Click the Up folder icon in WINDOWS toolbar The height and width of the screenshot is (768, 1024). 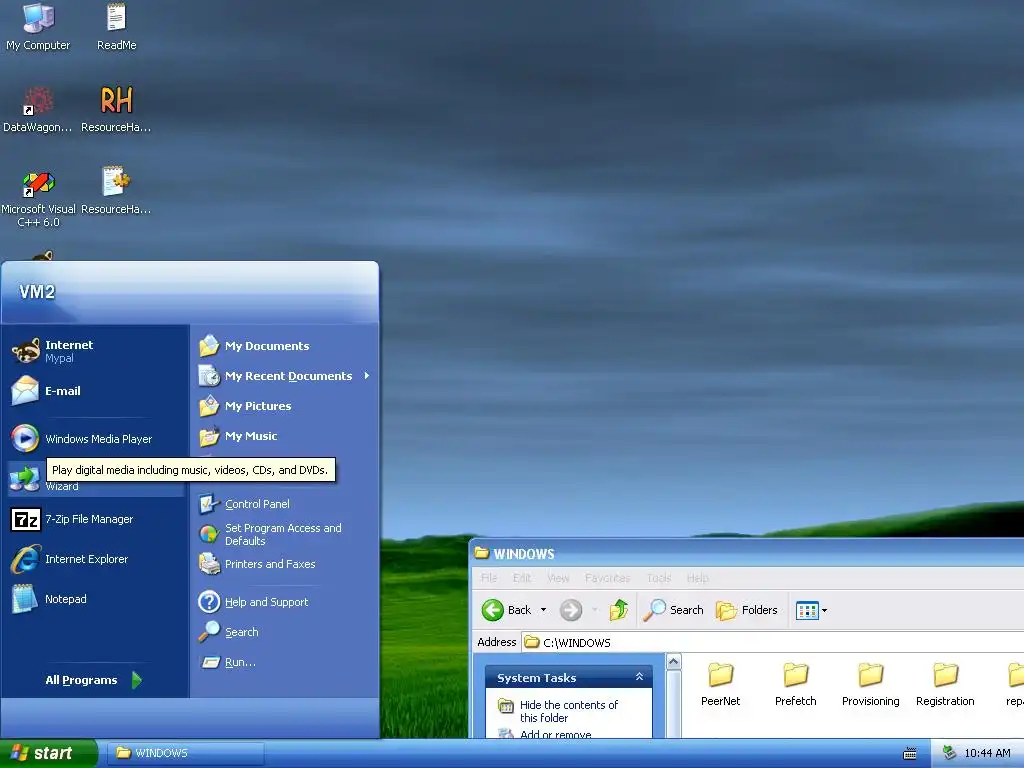coord(618,610)
